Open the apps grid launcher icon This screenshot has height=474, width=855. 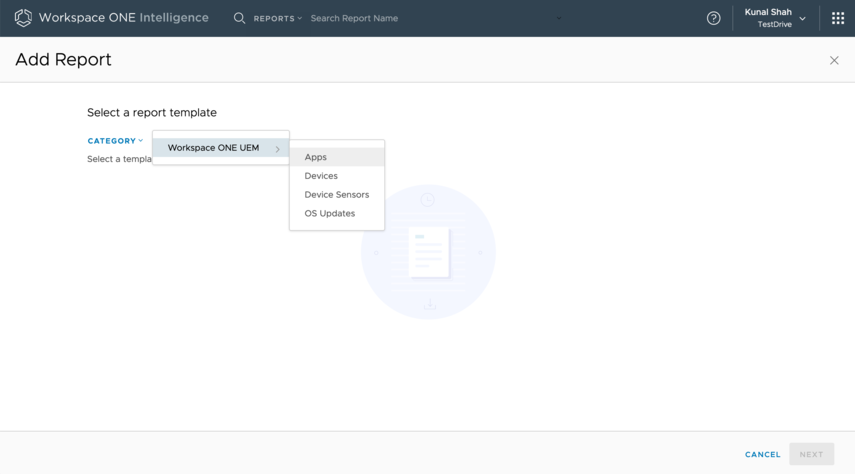837,18
